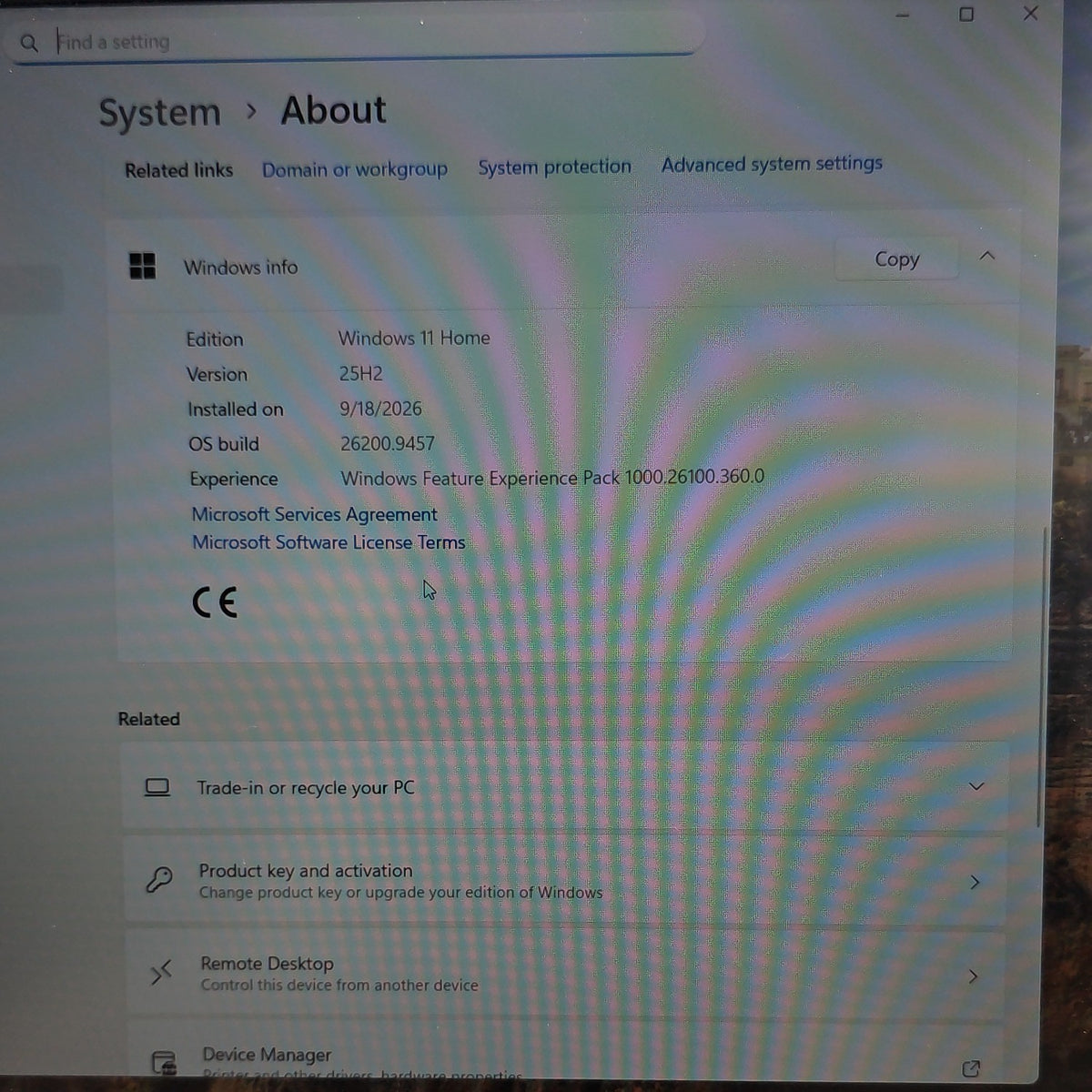
Task: Click the CE mark logo
Action: [215, 602]
